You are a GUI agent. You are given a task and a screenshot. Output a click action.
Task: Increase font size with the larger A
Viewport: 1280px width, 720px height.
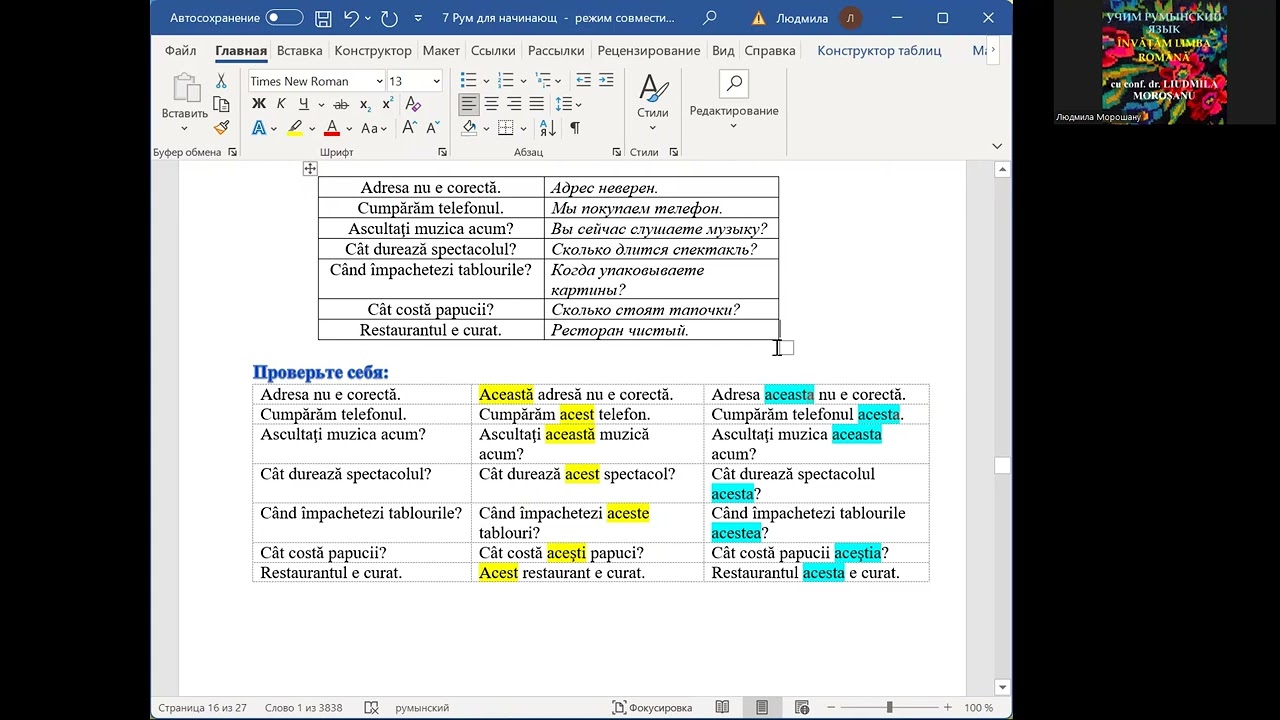(409, 128)
